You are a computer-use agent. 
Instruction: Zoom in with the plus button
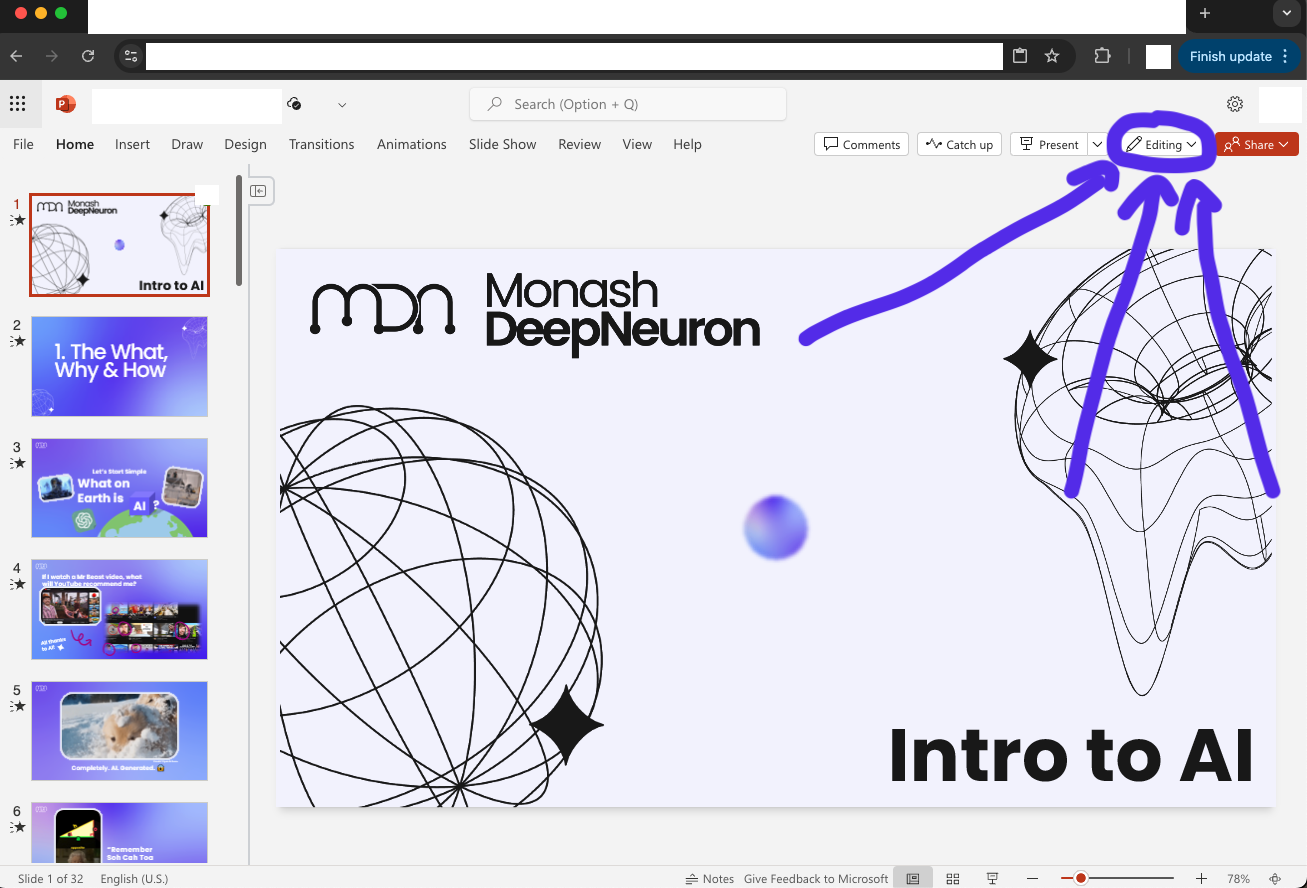(1202, 879)
